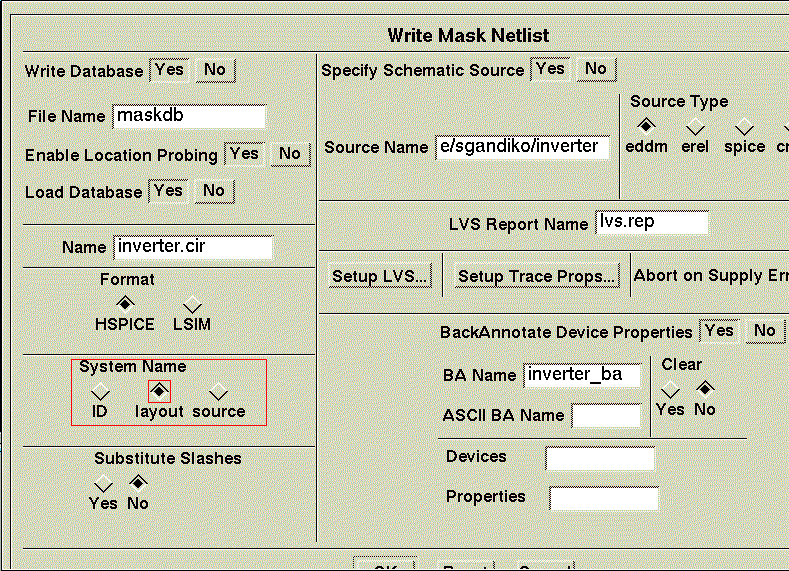789x571 pixels.
Task: Set Clear option to Yes
Action: [x=670, y=388]
